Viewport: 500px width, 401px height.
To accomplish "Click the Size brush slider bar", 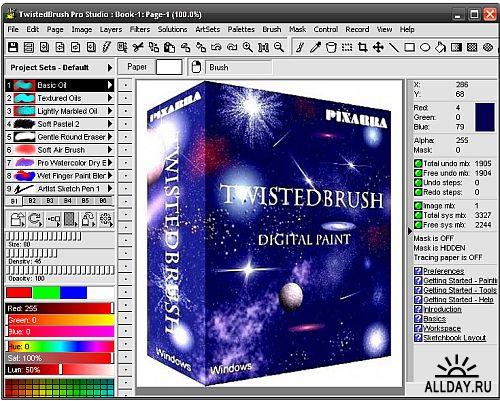I will coord(44,236).
